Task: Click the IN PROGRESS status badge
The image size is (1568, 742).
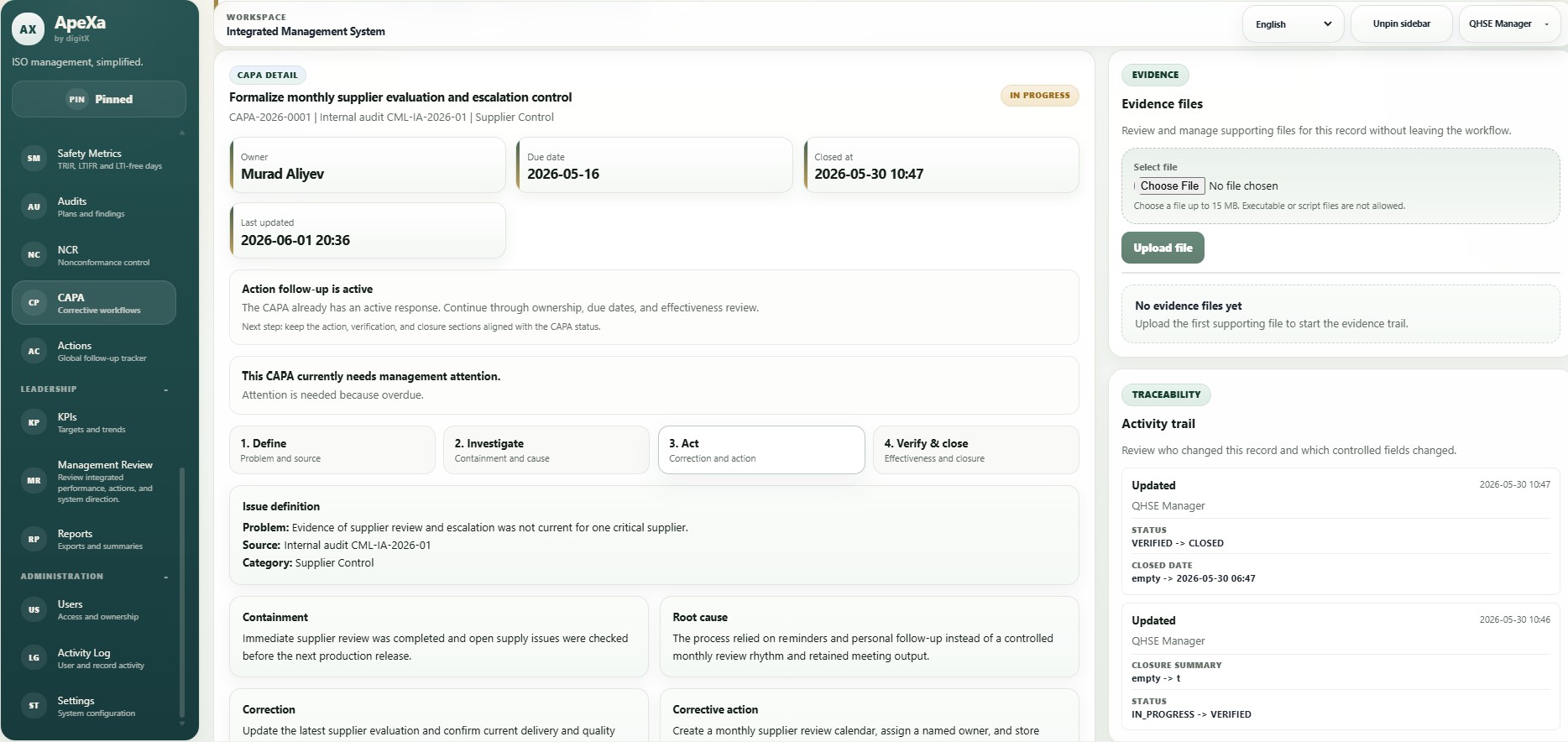Action: [x=1039, y=96]
